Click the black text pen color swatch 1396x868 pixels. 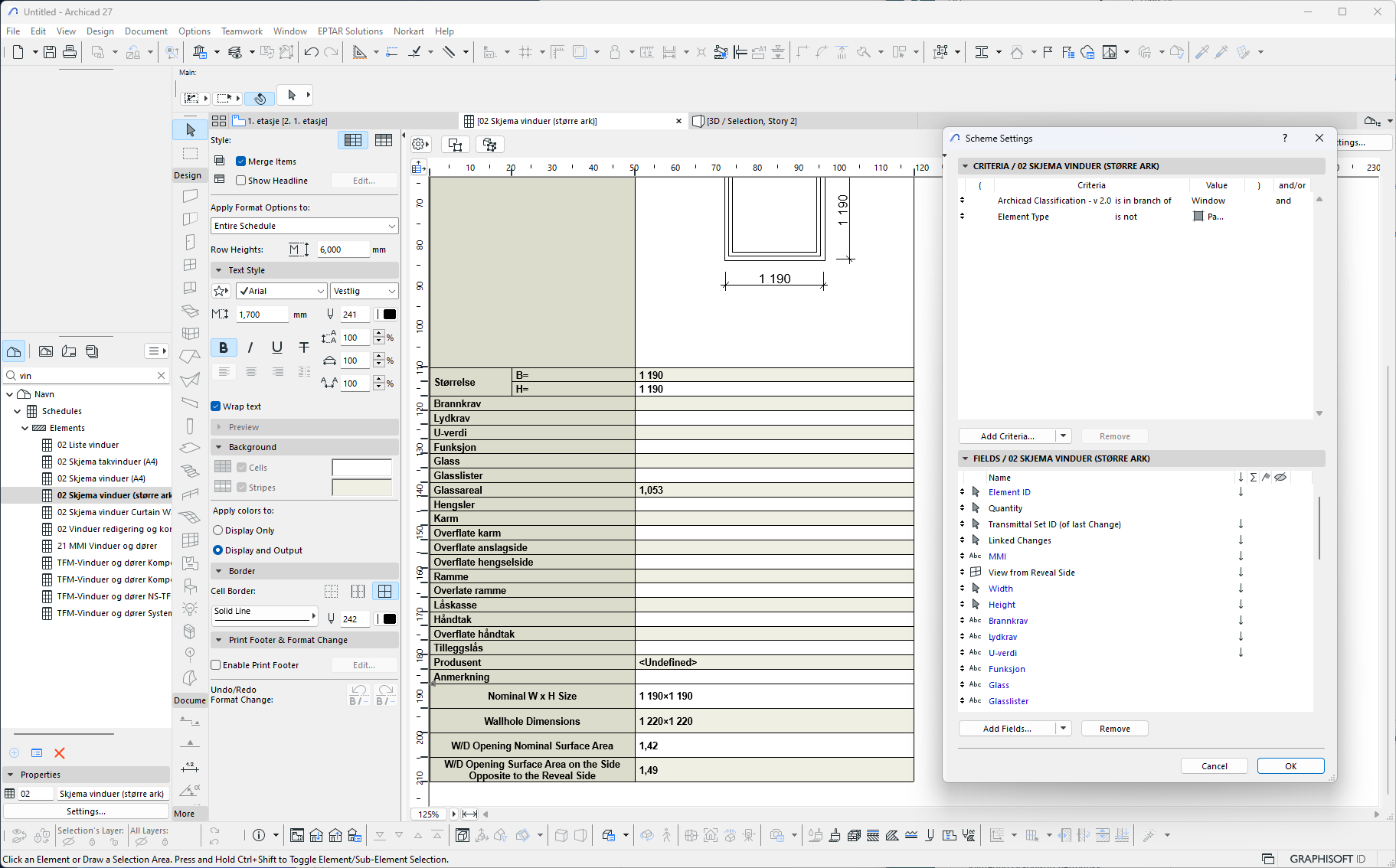(x=389, y=315)
